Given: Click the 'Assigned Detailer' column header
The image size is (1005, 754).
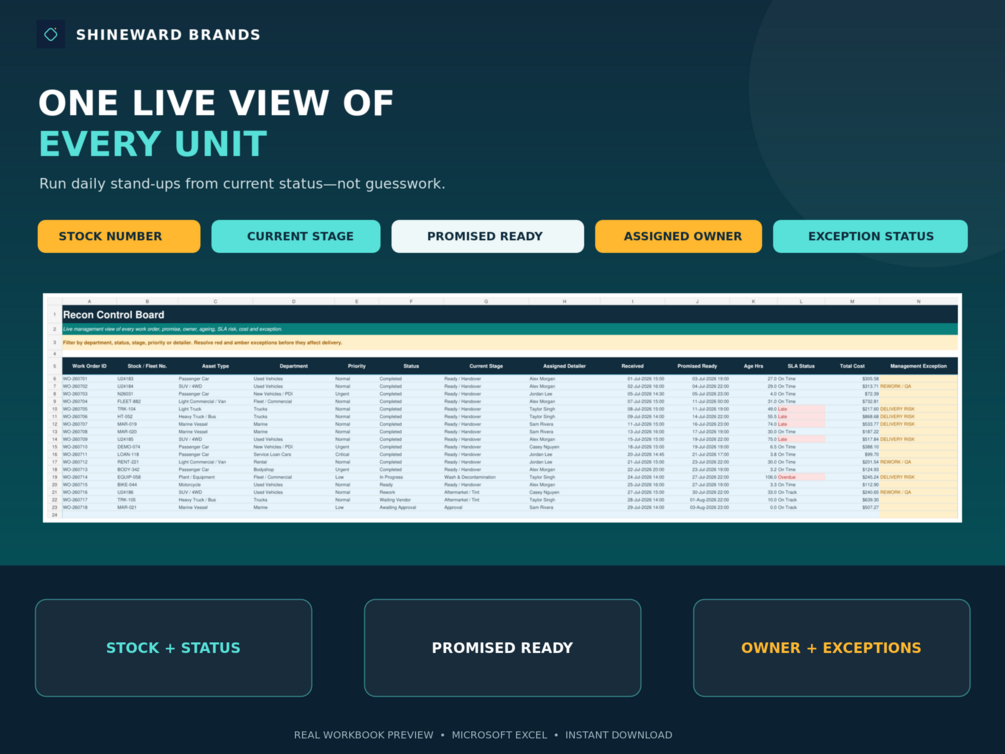Looking at the screenshot, I should (565, 366).
